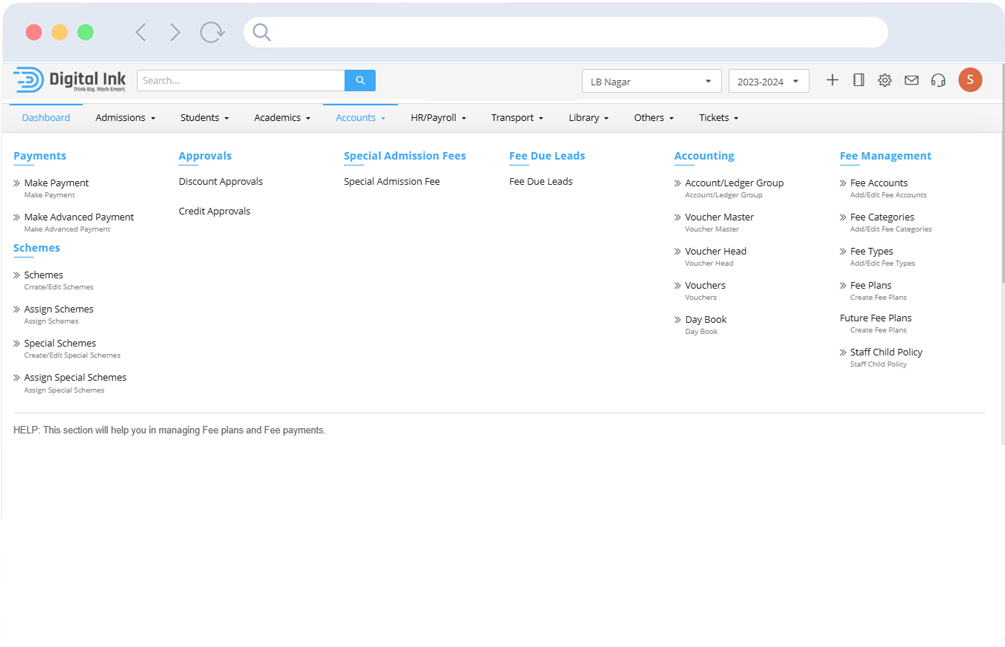Select Staff Child Policy

pos(887,351)
